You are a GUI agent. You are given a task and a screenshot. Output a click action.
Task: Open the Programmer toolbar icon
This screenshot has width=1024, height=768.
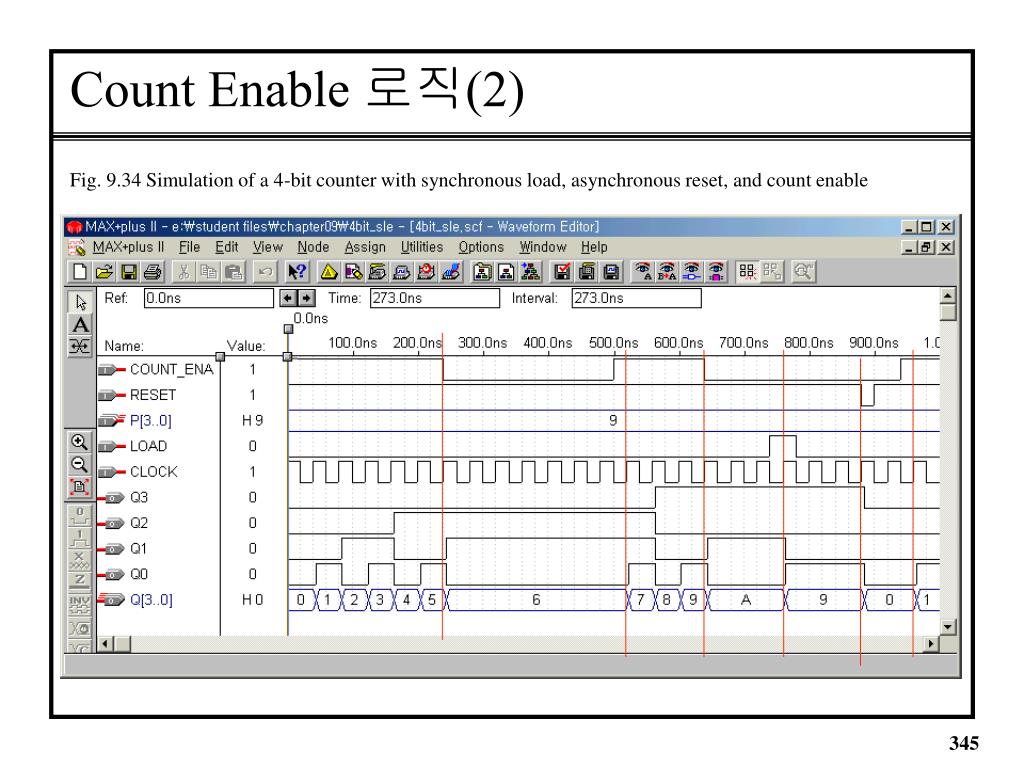pos(451,272)
